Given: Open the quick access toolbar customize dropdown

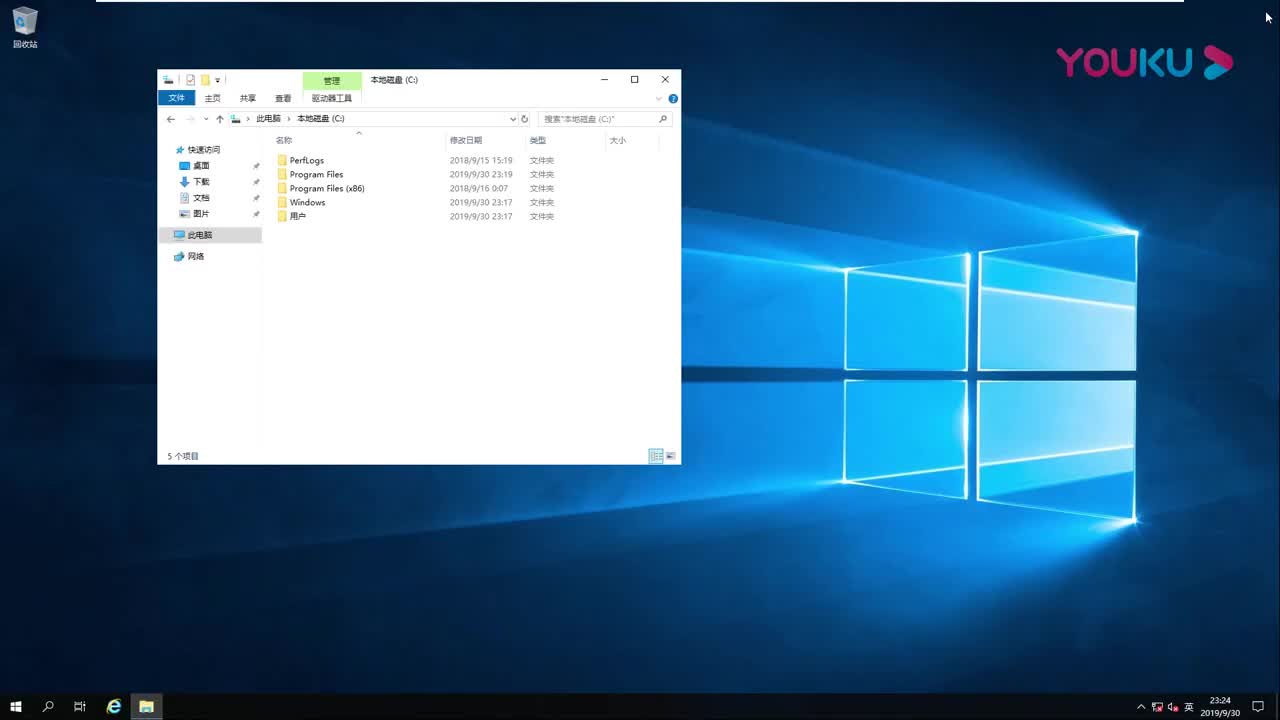Looking at the screenshot, I should [x=217, y=80].
